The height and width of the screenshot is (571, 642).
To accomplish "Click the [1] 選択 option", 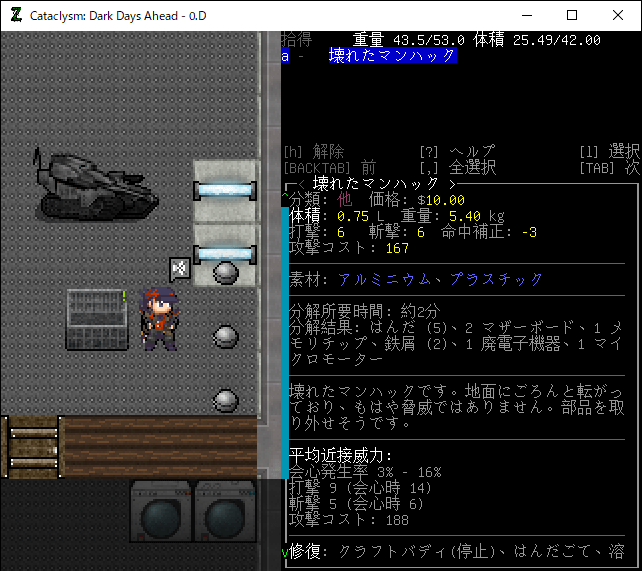I will [609, 152].
